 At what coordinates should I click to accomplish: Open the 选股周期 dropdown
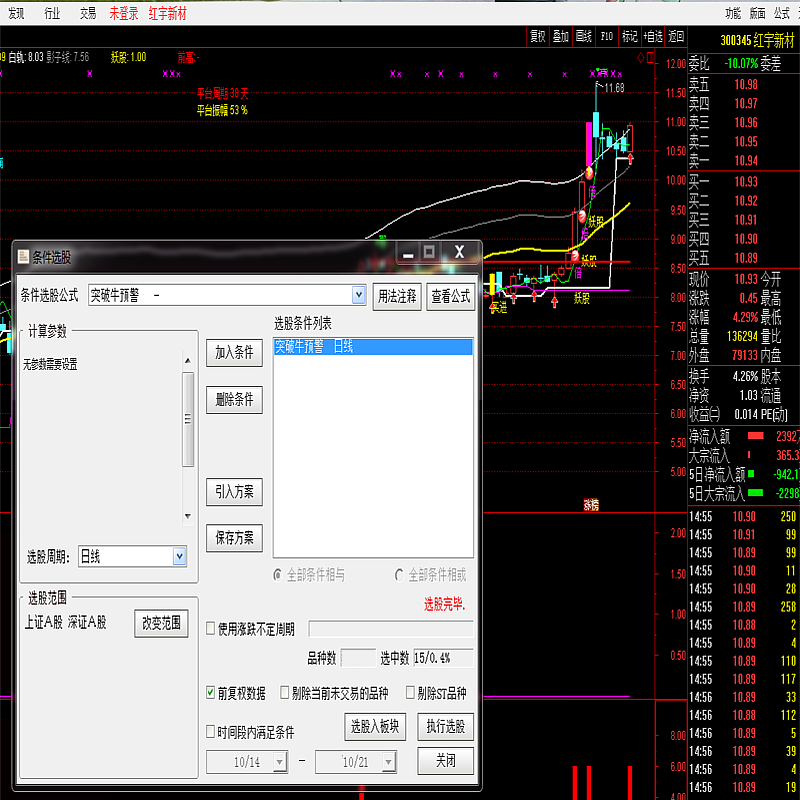pyautogui.click(x=179, y=556)
